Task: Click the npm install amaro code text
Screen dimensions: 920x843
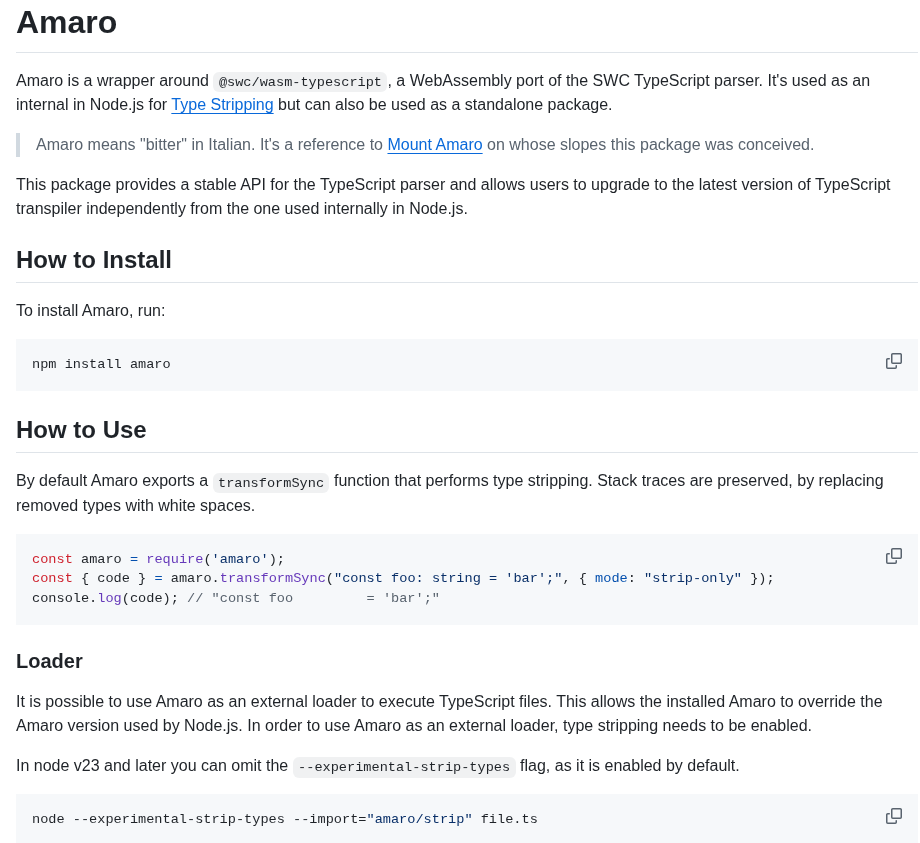Action: tap(102, 364)
